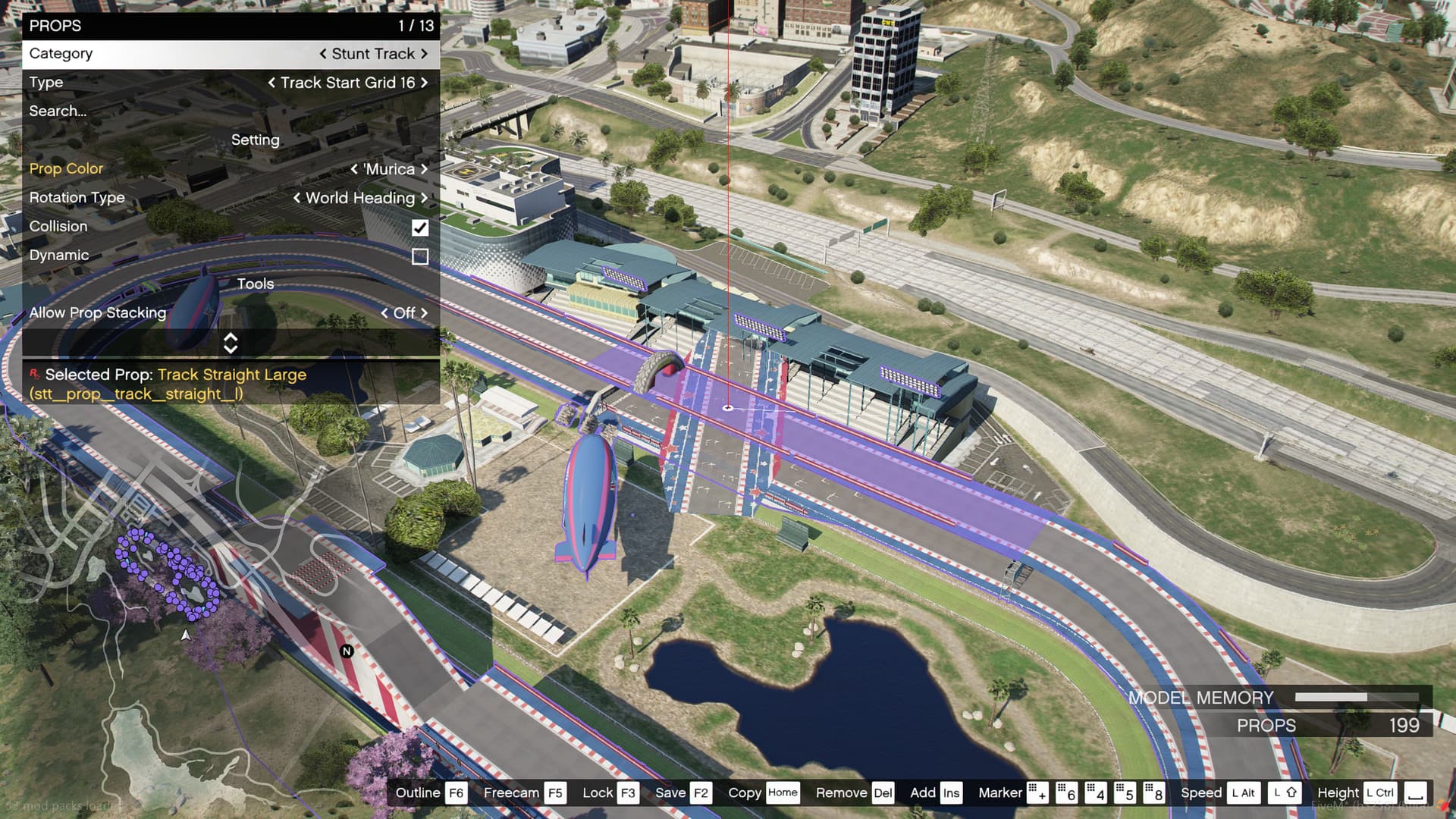
Task: Click the Marker label in bottom bar
Action: tap(1000, 792)
